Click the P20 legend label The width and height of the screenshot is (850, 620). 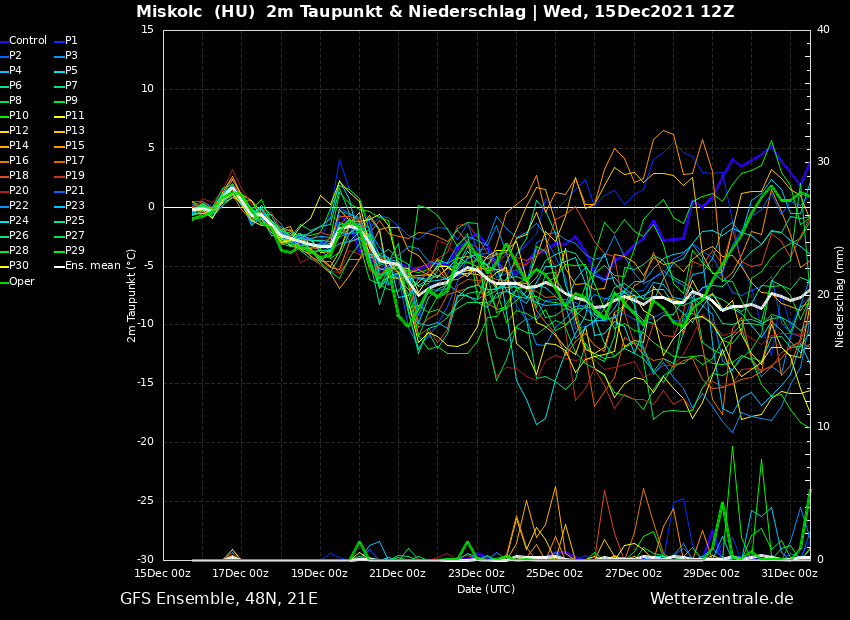point(19,191)
